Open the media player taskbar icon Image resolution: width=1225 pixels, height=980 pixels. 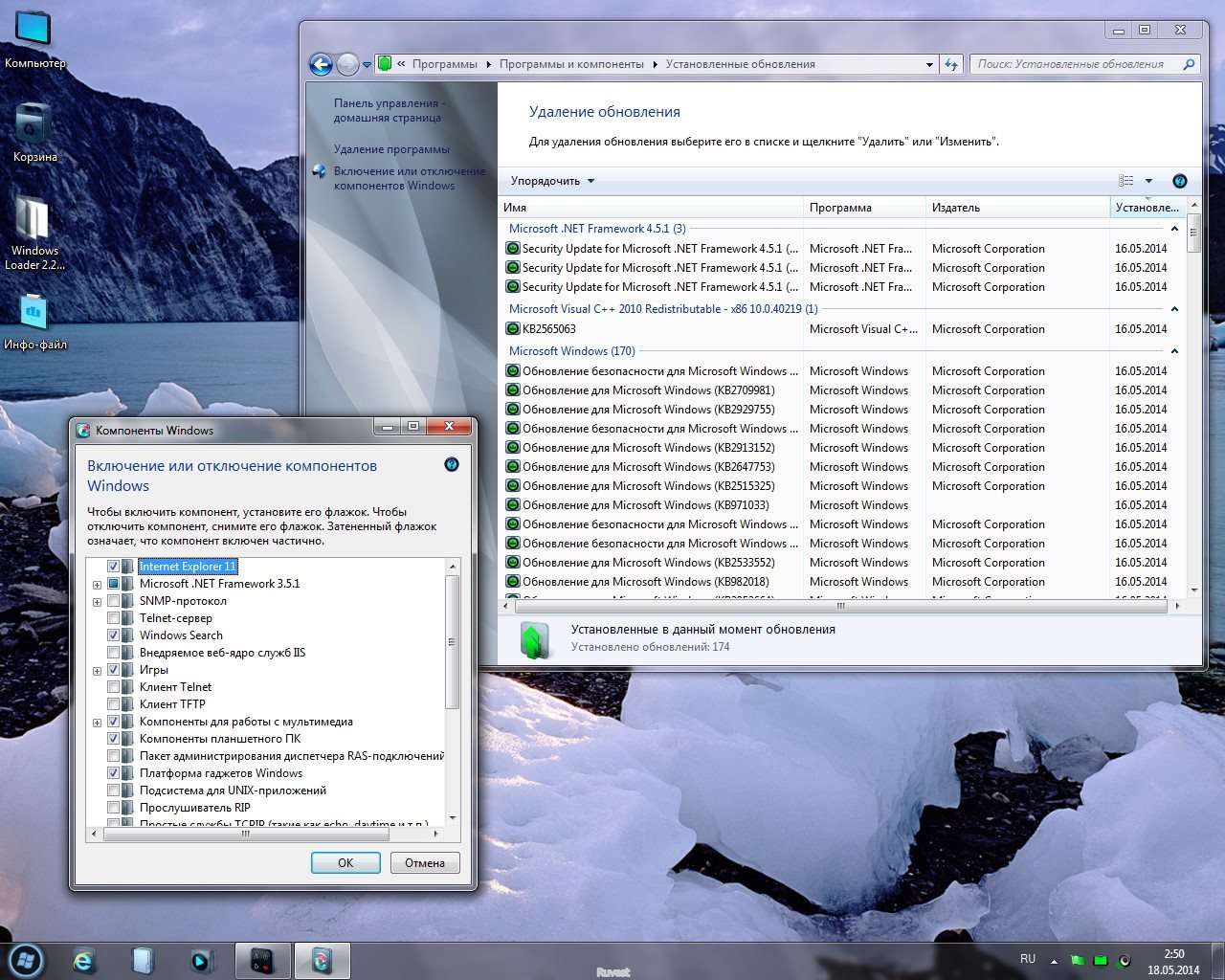click(x=201, y=961)
